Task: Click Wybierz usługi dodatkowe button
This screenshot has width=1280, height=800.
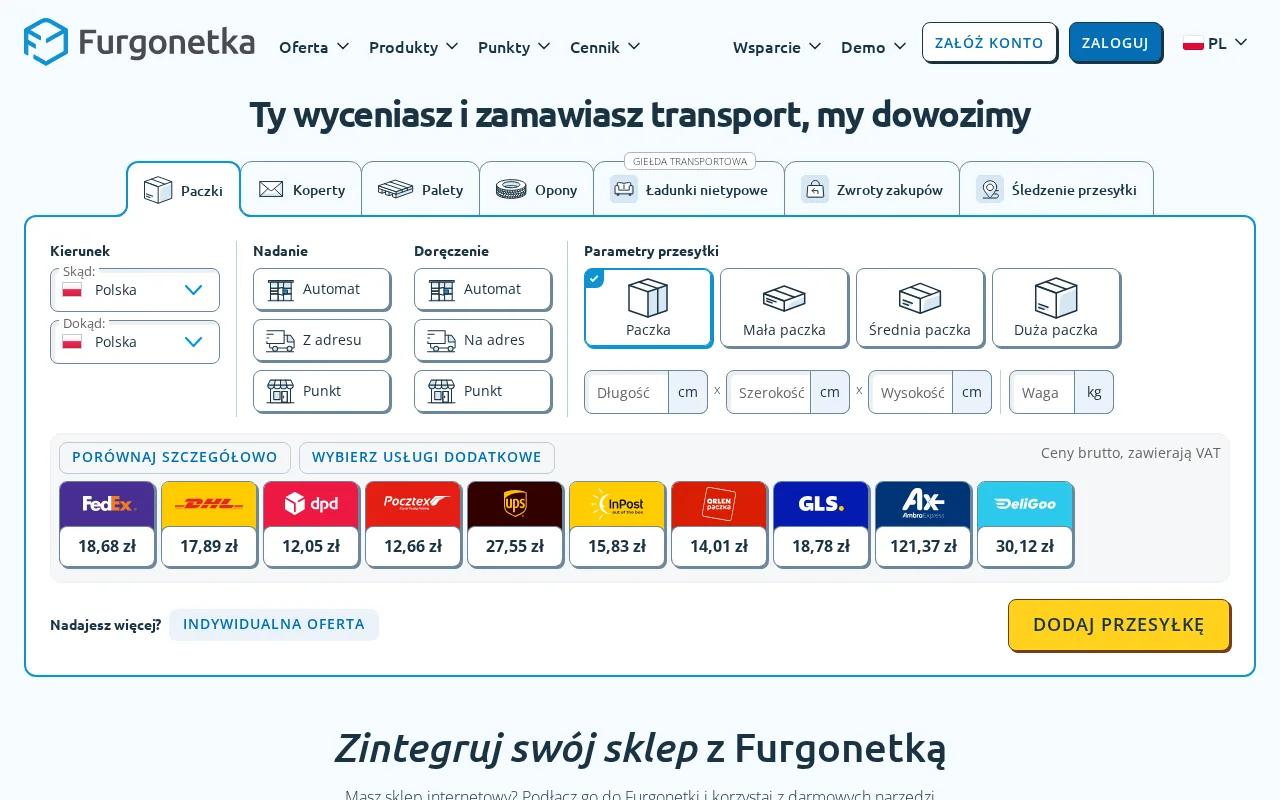Action: 427,458
